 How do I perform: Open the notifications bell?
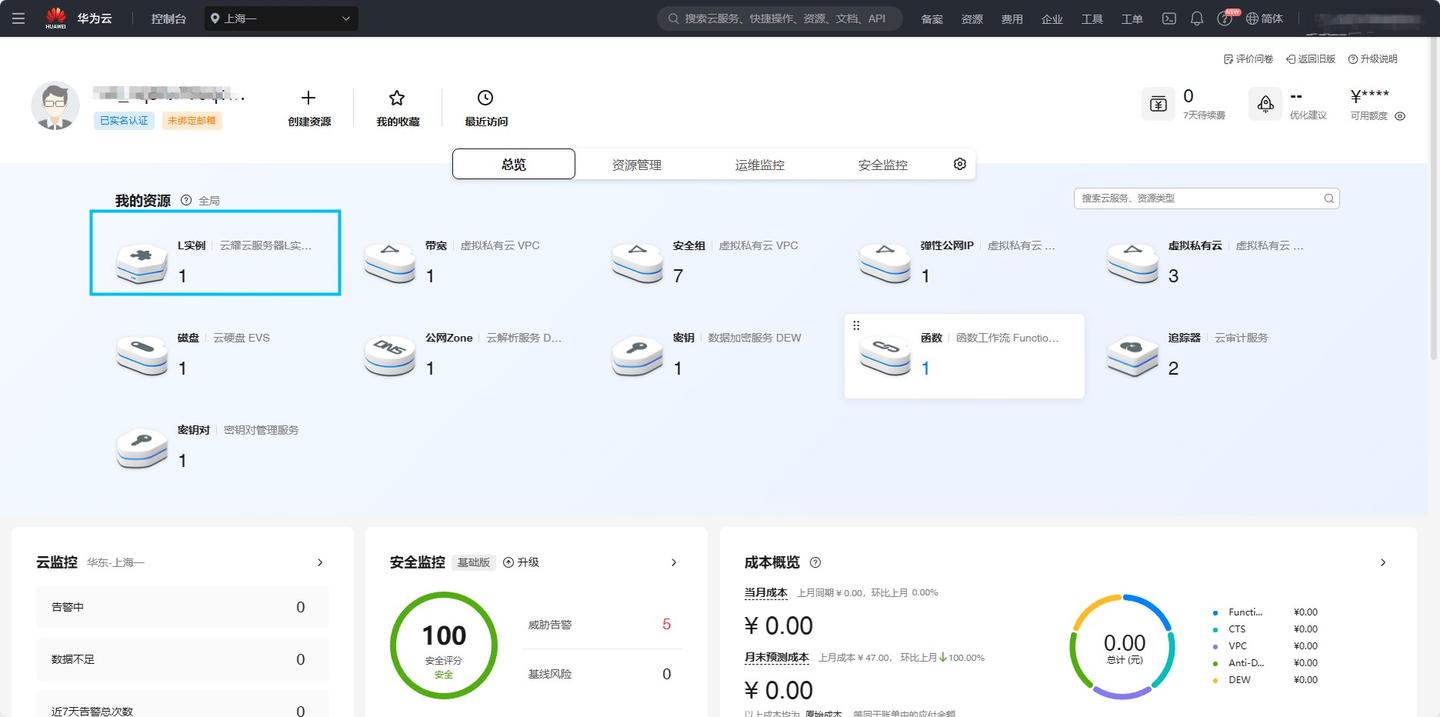1196,18
